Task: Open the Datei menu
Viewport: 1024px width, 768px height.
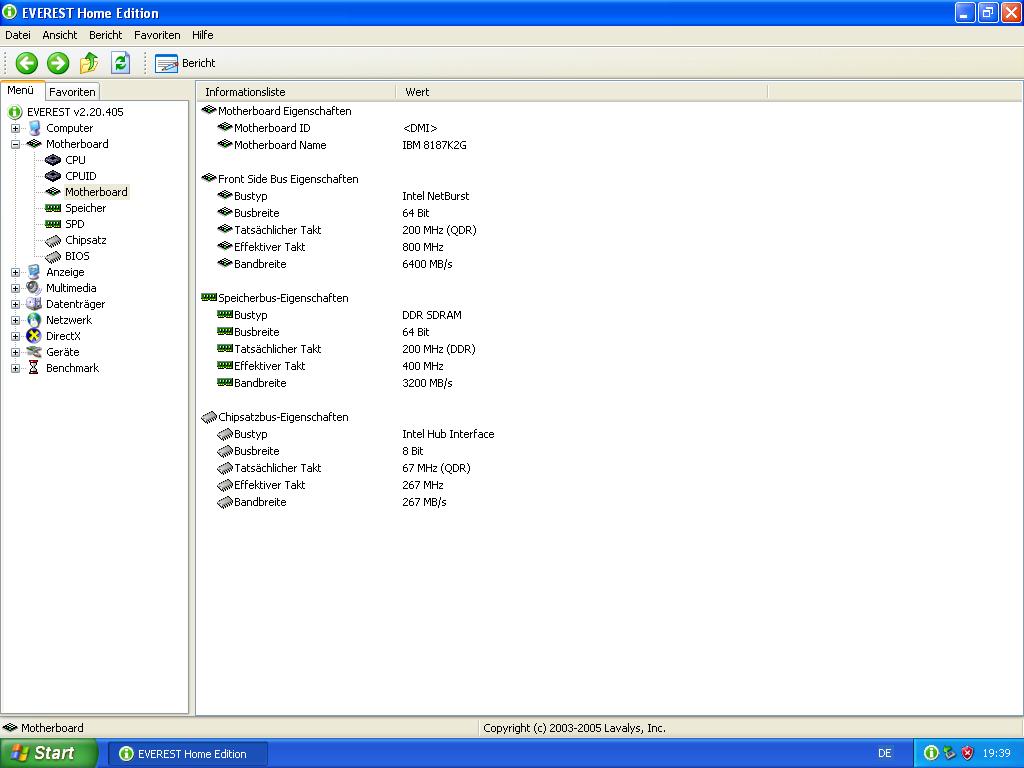Action: click(18, 35)
